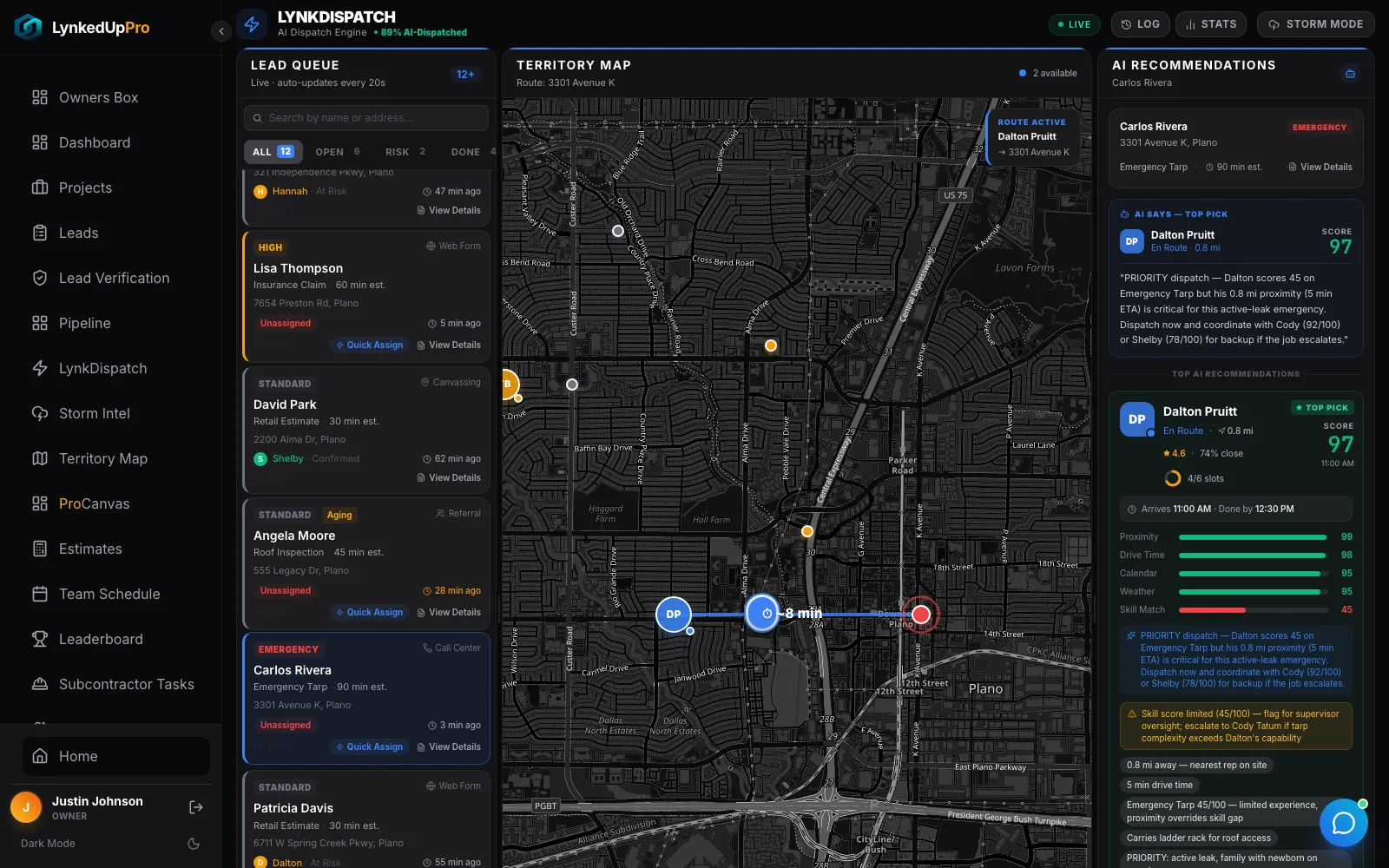The height and width of the screenshot is (868, 1389).
Task: Click the AI Recommendations robot icon
Action: point(1350,74)
